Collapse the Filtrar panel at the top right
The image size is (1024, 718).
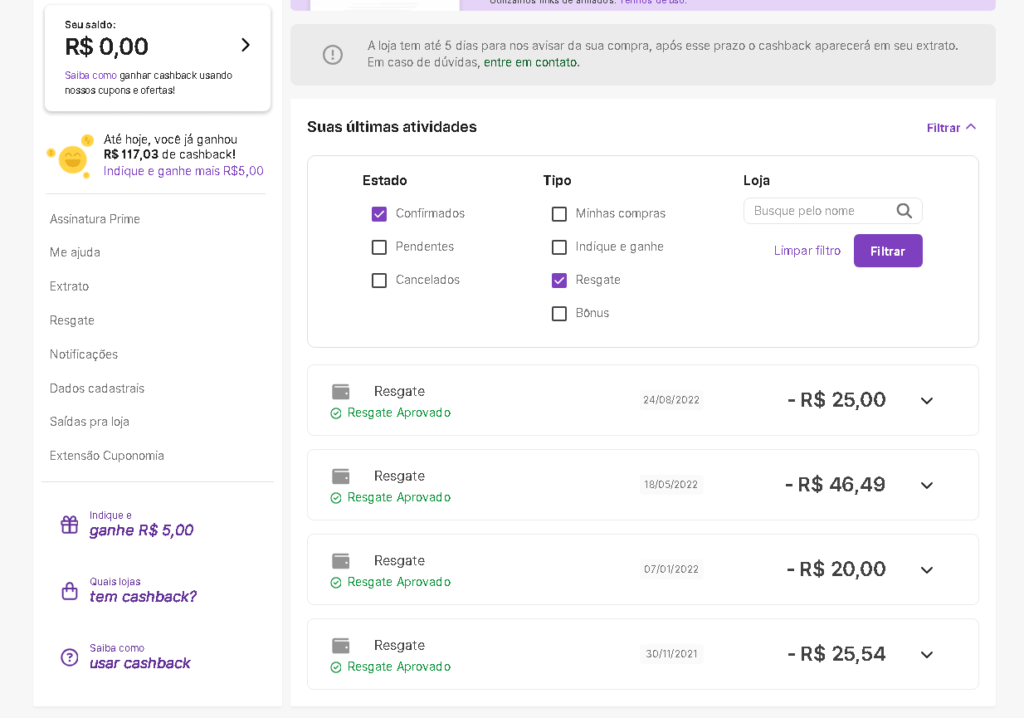(951, 127)
